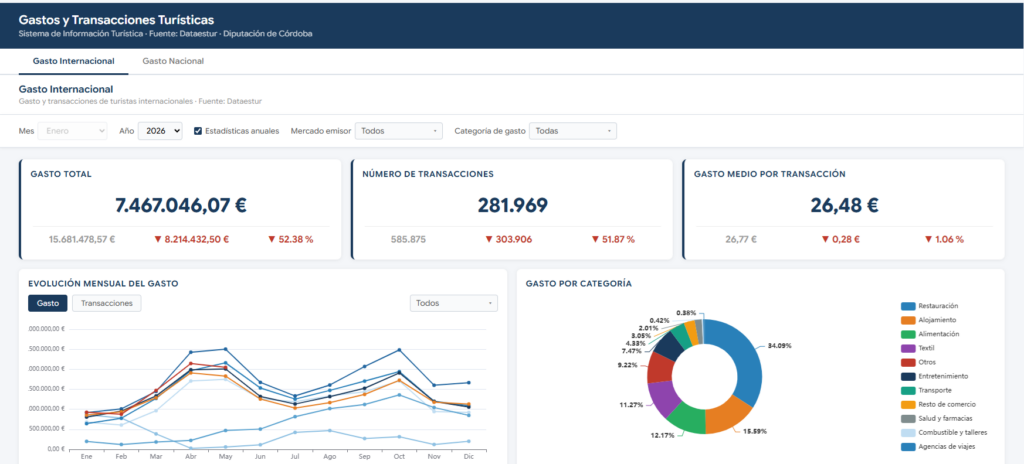Image resolution: width=1024 pixels, height=464 pixels.
Task: Open the disabled Mes Enero dropdown
Action: click(x=72, y=131)
